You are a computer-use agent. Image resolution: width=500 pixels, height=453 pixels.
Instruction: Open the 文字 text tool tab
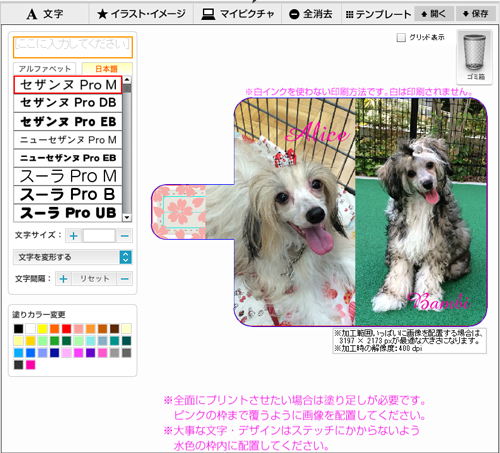click(x=45, y=14)
